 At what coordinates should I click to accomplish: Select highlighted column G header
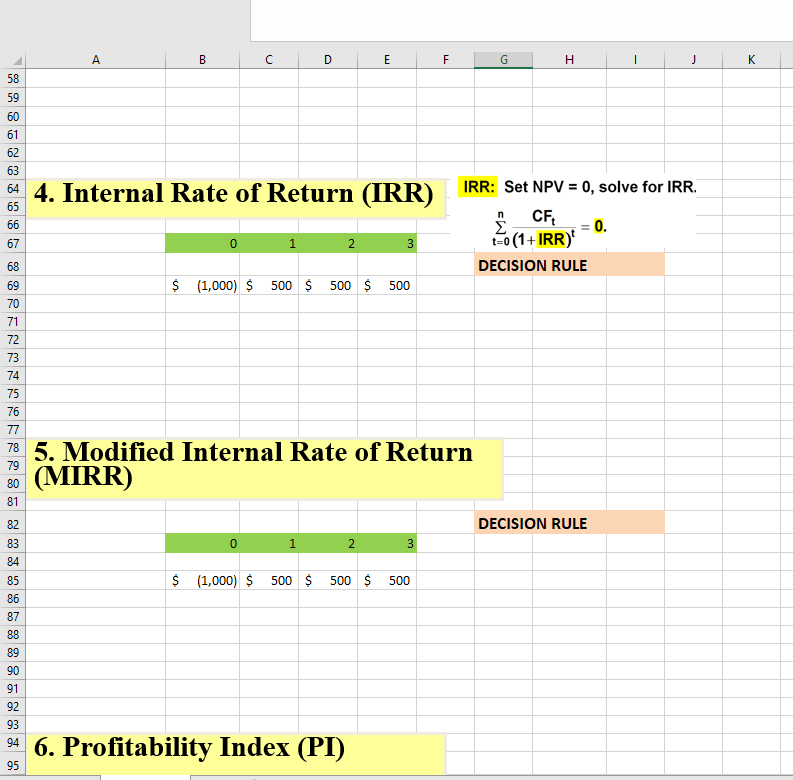click(504, 60)
